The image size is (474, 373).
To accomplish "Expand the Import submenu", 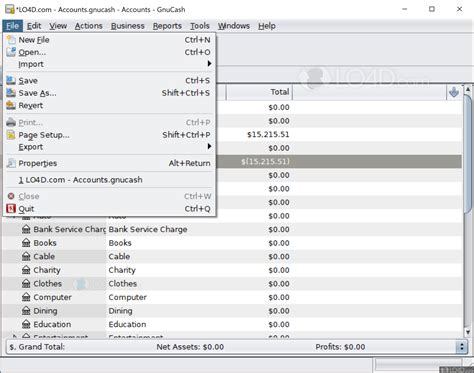I will pyautogui.click(x=109, y=64).
